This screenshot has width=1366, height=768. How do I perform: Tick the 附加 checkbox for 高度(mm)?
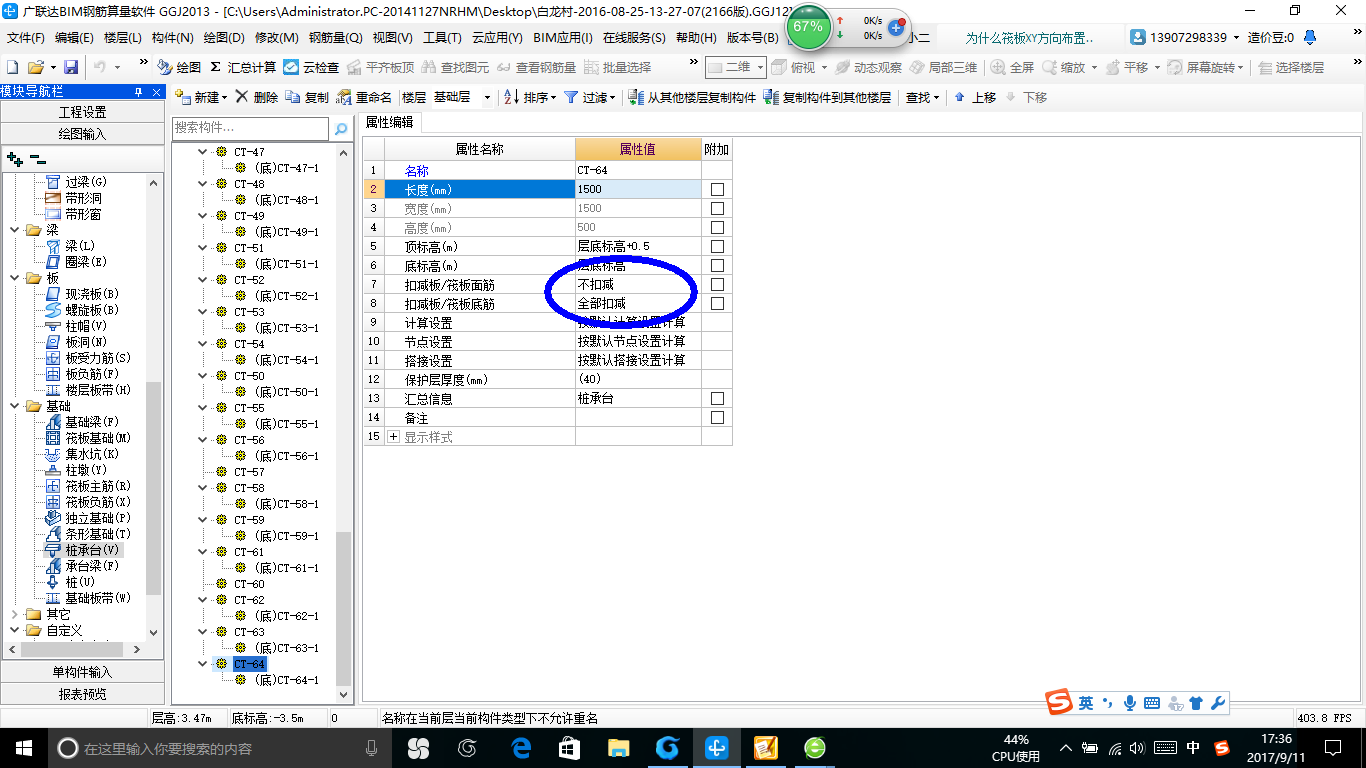[717, 227]
